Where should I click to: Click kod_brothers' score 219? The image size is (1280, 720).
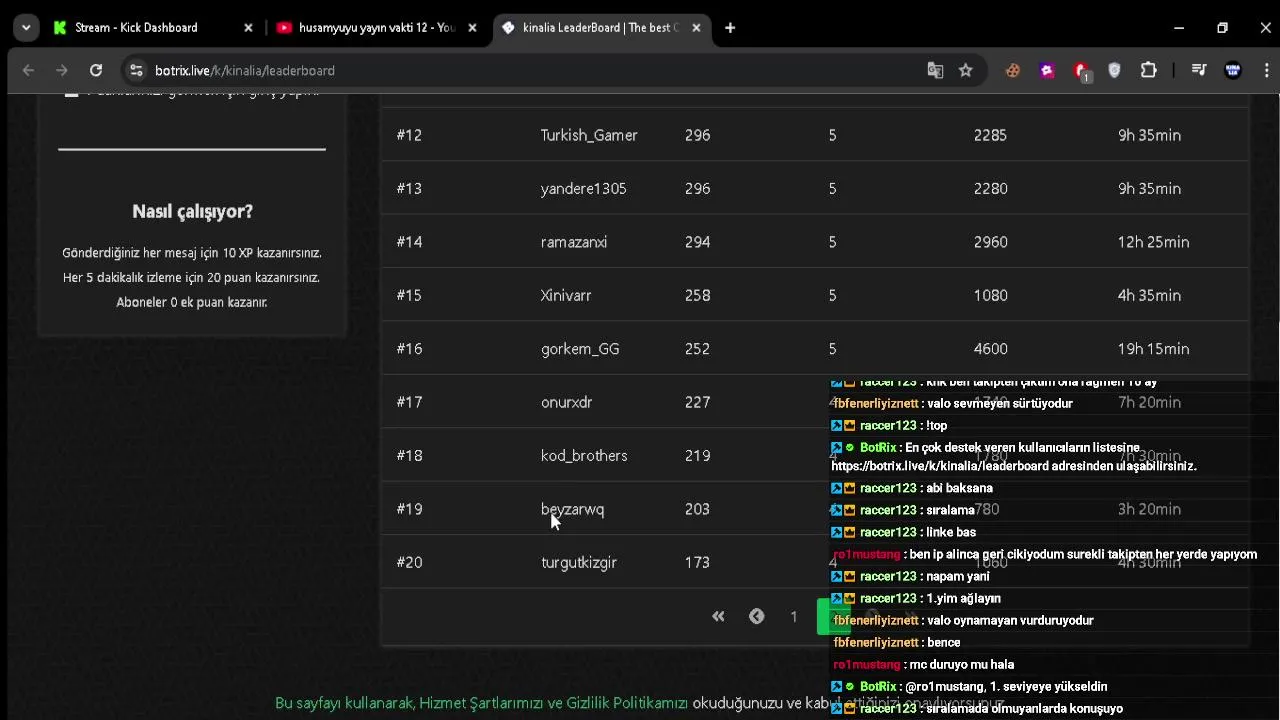[x=697, y=456]
